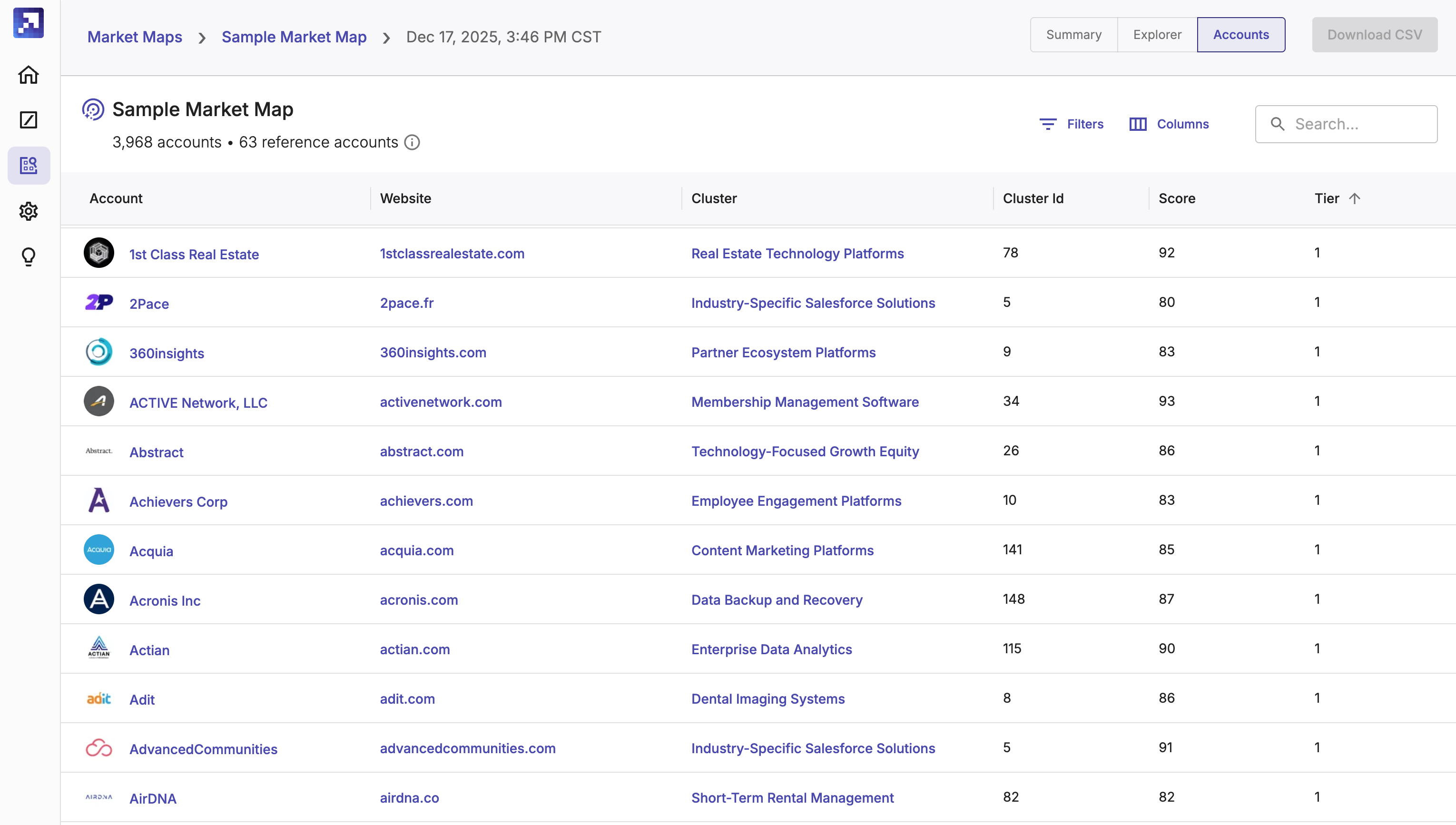Visit the acronis.com website link
This screenshot has width=1456, height=825.
coord(419,599)
